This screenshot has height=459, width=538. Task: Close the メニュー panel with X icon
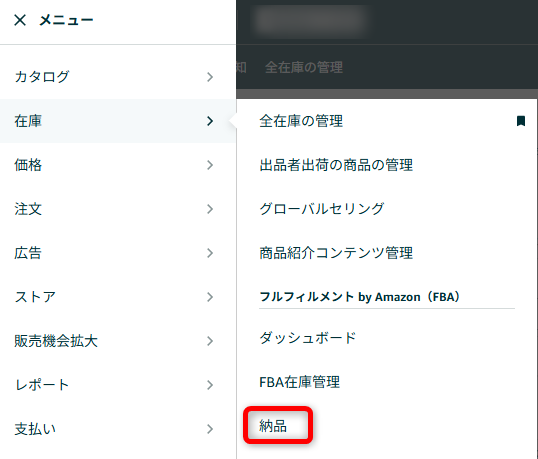tap(20, 20)
